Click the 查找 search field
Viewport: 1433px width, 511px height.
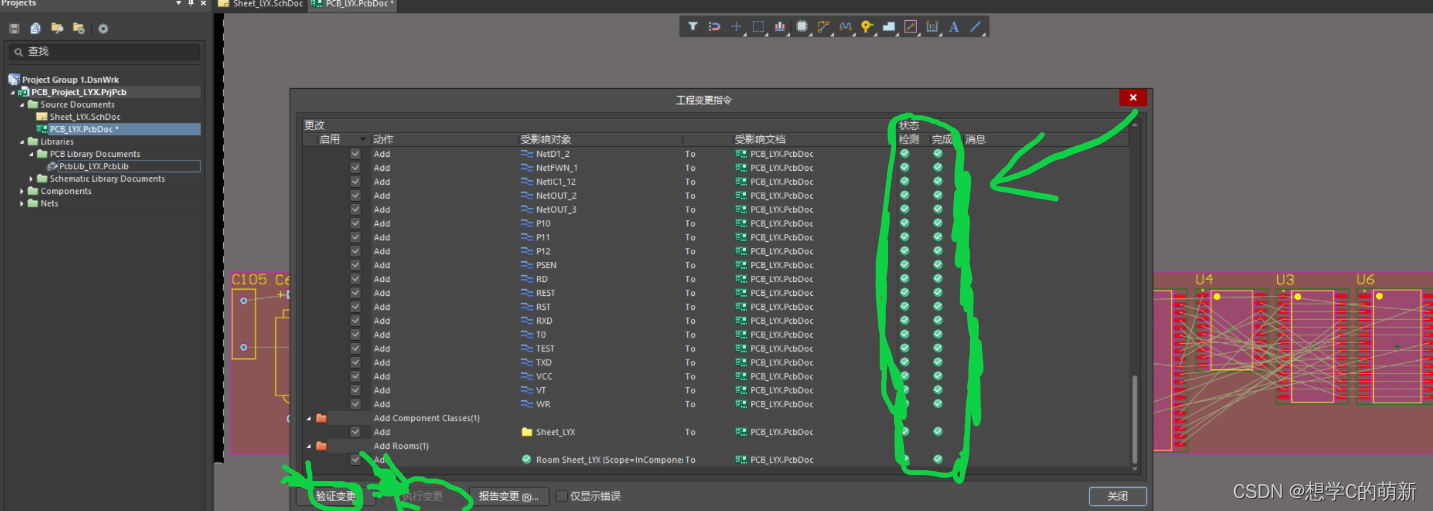pos(105,52)
